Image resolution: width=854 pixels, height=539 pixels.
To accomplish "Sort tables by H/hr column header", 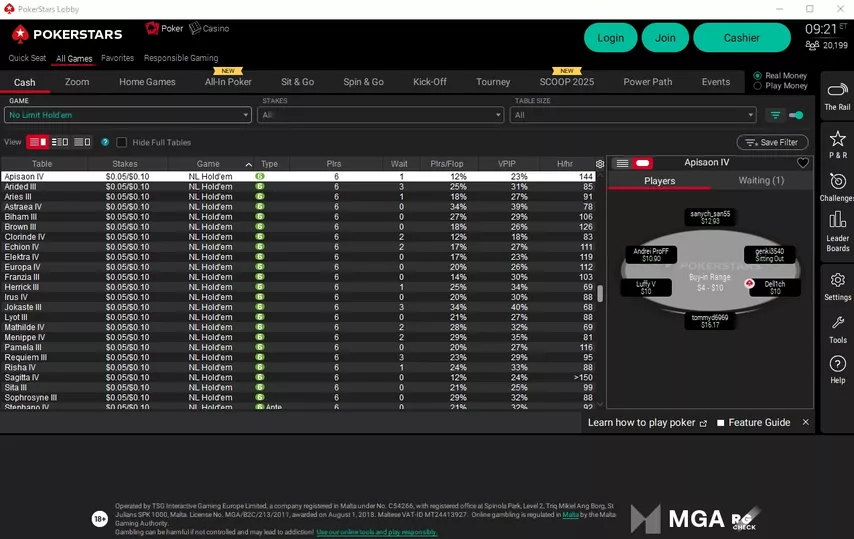I will click(565, 164).
